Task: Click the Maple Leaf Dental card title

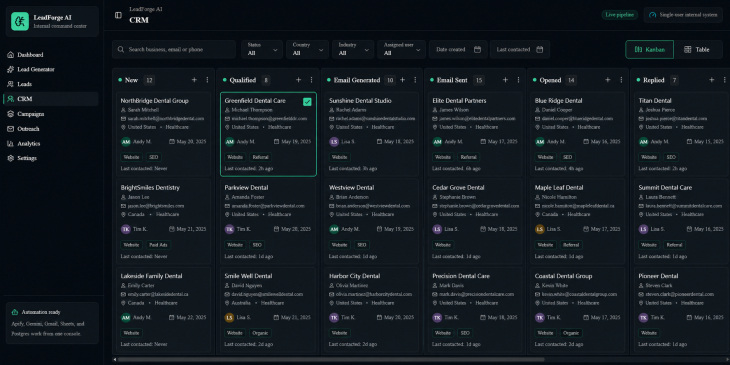Action: pos(559,188)
